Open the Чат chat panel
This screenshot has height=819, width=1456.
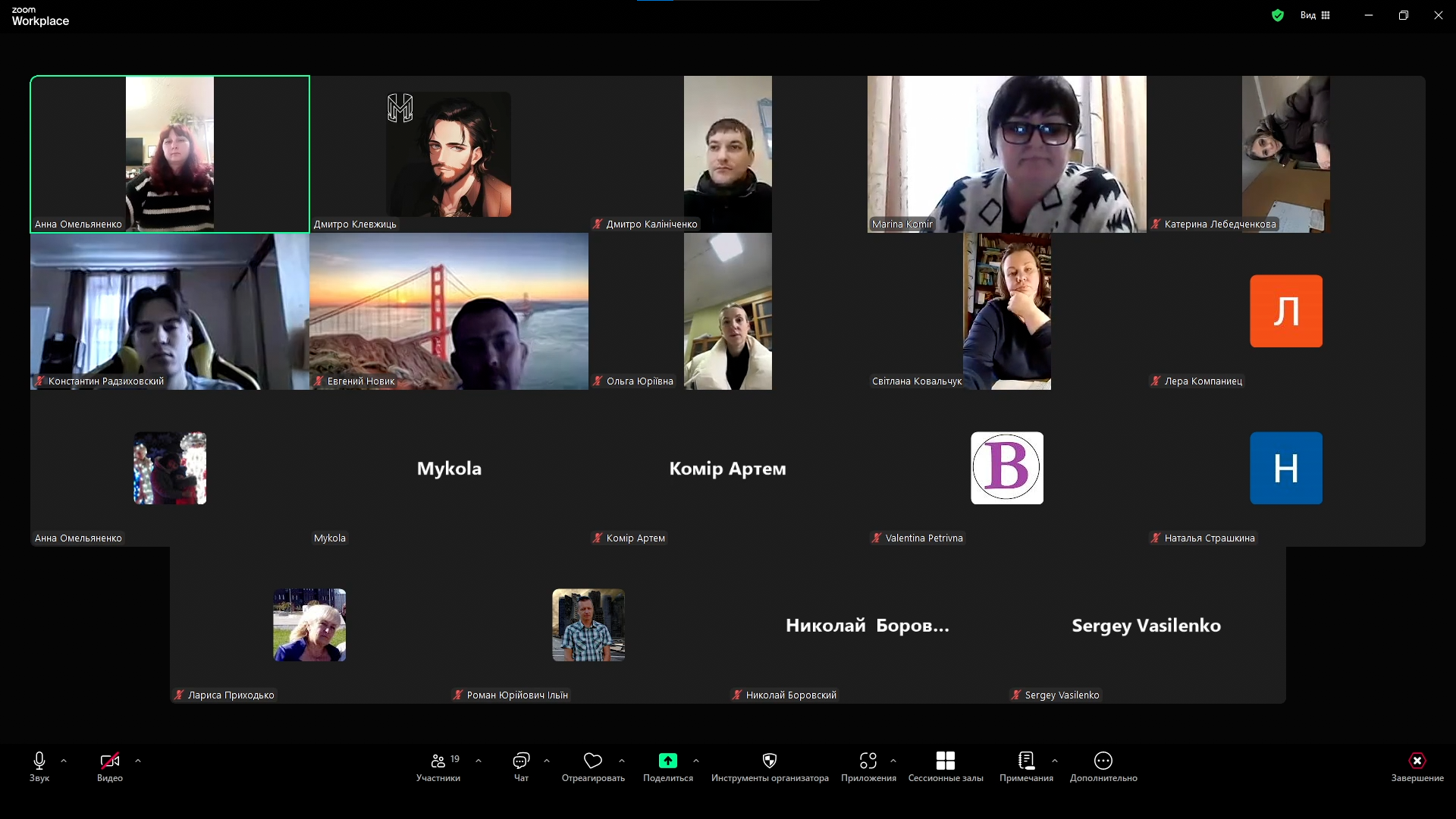521,766
